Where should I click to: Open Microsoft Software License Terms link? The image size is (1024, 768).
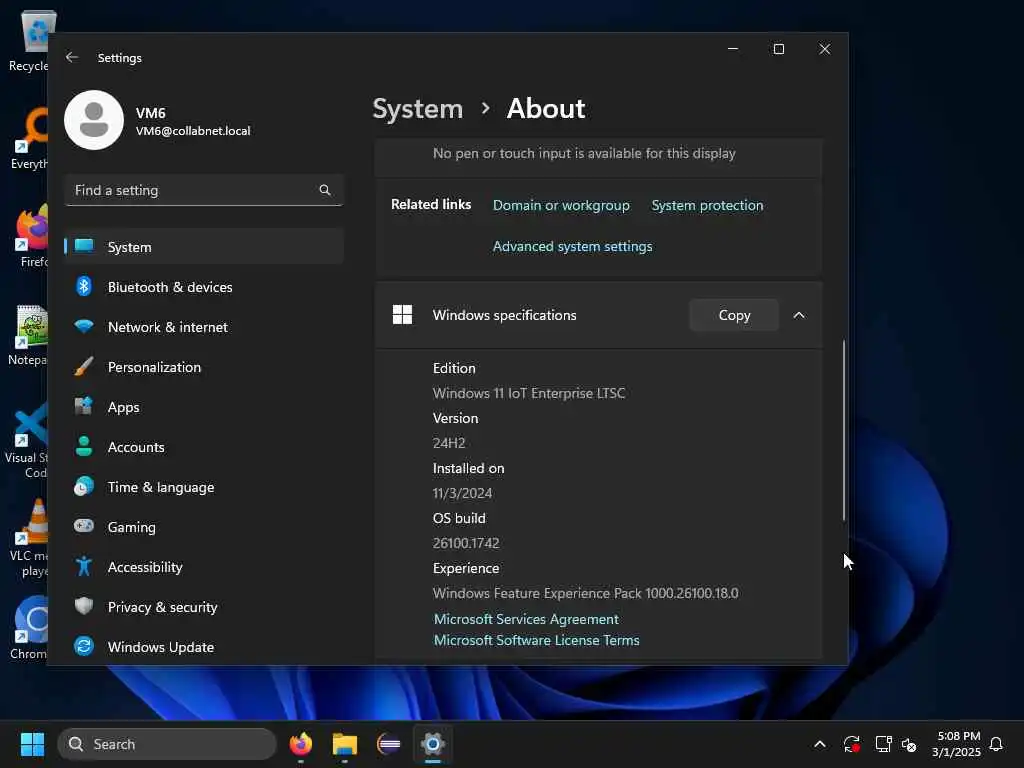(536, 640)
